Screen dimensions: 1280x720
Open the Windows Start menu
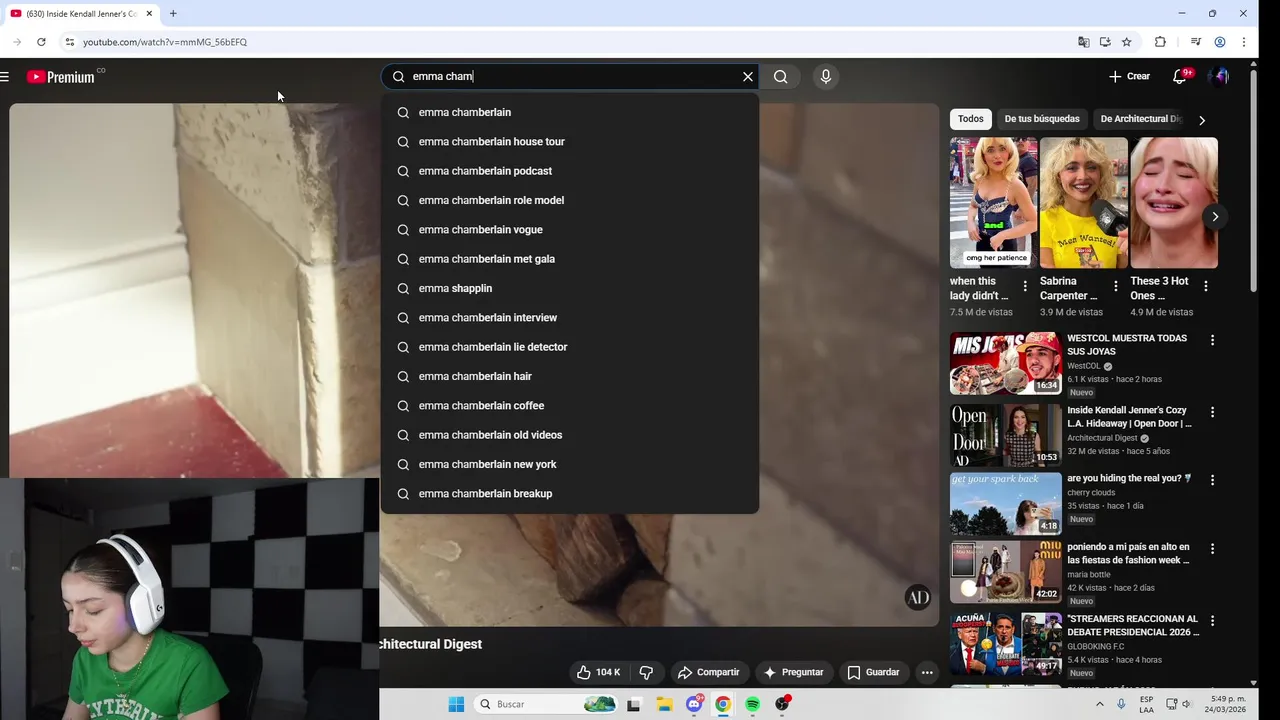coord(456,704)
